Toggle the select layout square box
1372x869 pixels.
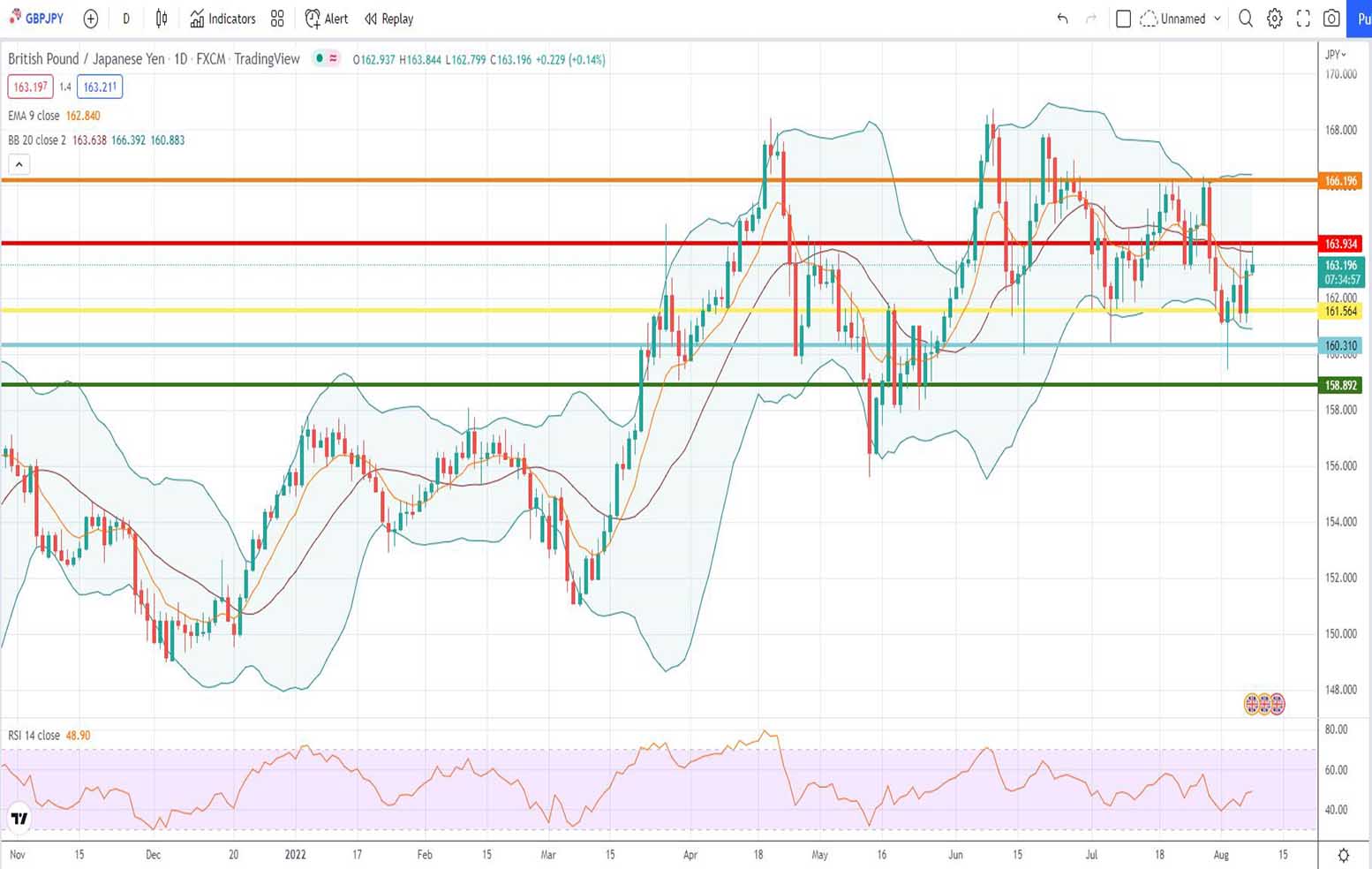tap(1123, 19)
